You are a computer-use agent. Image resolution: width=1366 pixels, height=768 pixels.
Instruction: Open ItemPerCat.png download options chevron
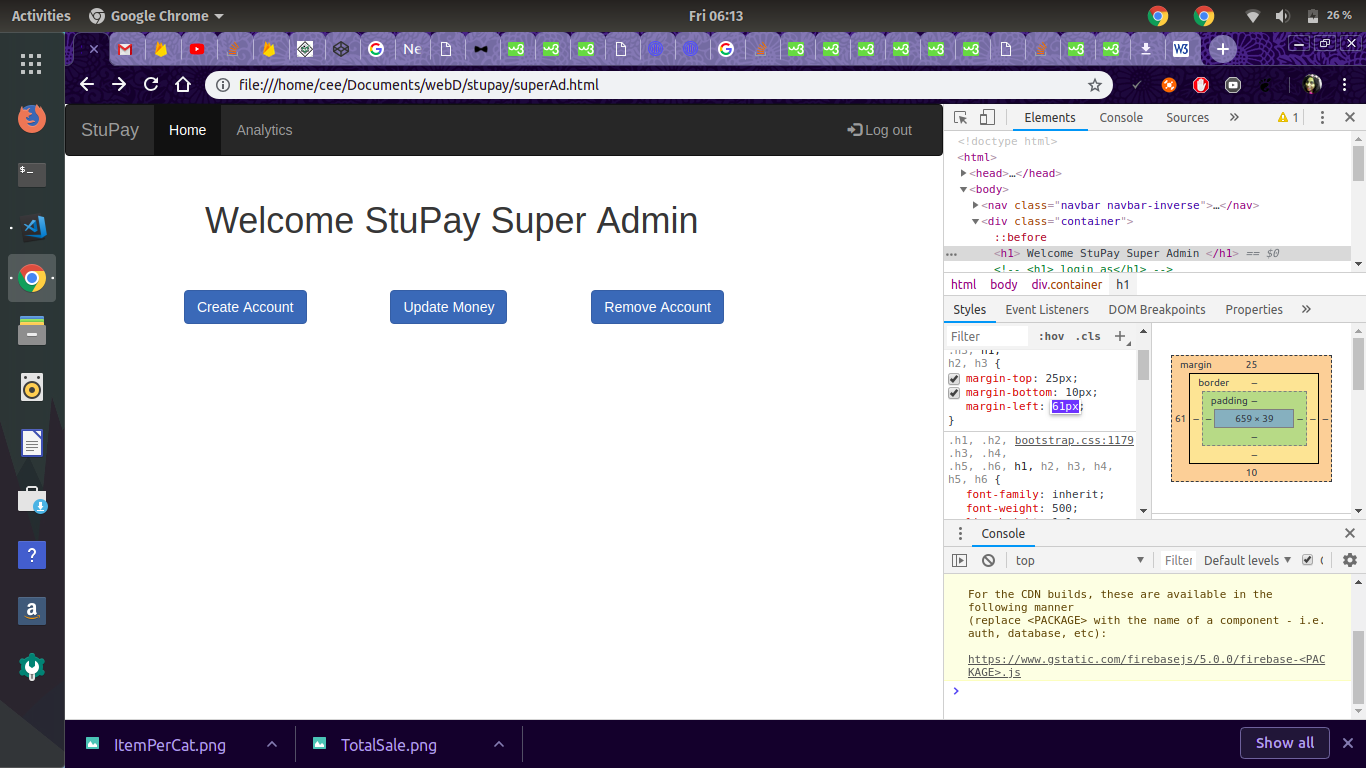pyautogui.click(x=271, y=744)
